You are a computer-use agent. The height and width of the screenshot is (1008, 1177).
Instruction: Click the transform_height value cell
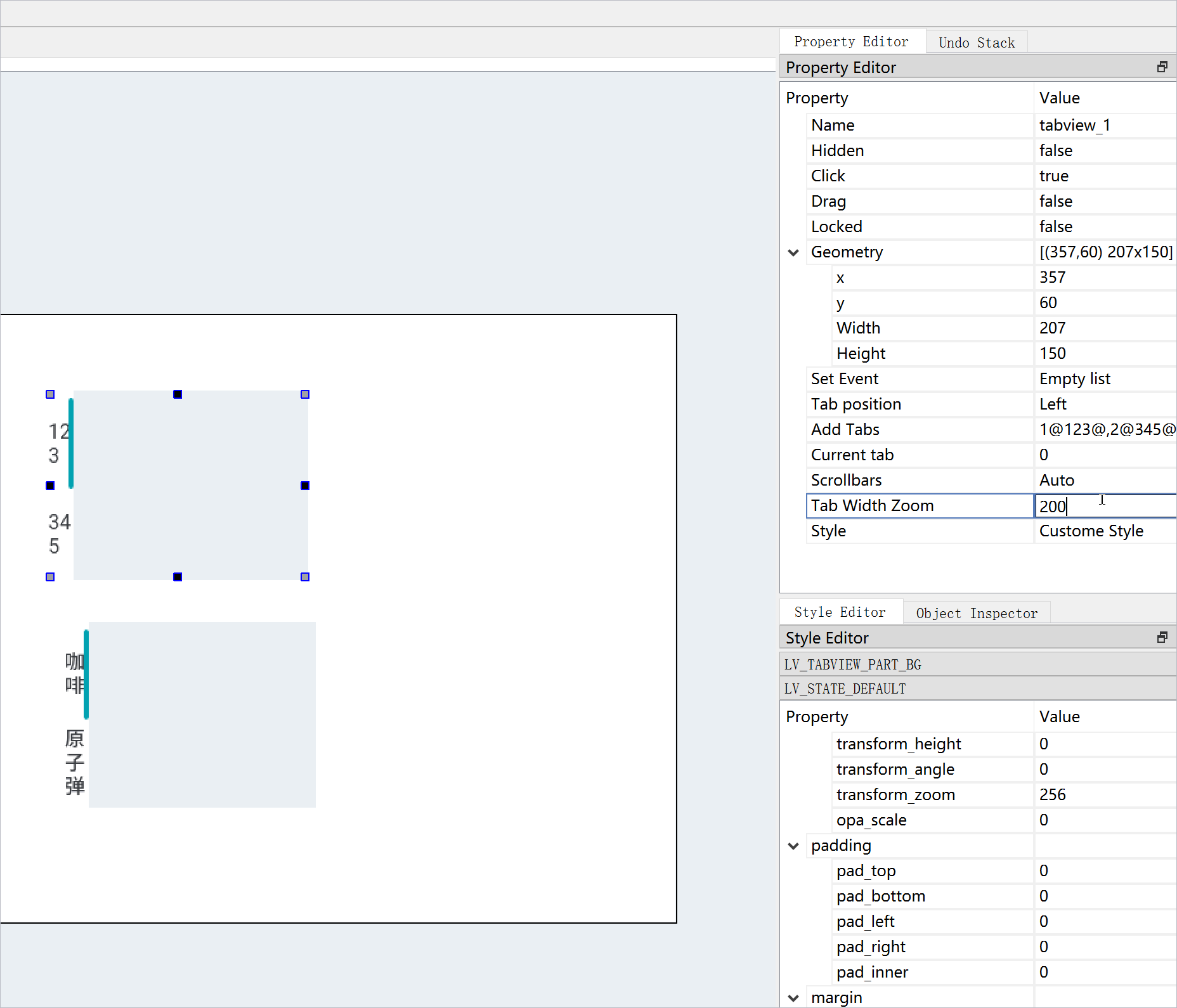click(1105, 744)
